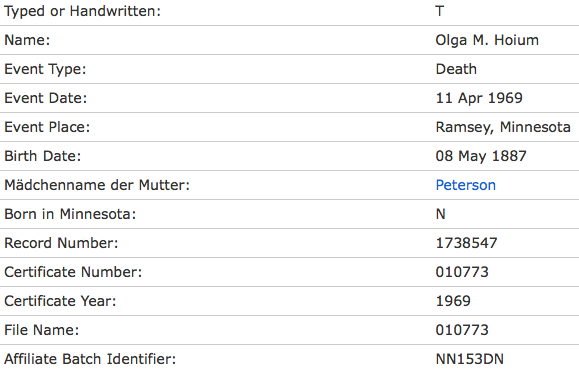The image size is (579, 370).
Task: Click the Event Place value Ramsey, Minnesota
Action: pyautogui.click(x=503, y=127)
